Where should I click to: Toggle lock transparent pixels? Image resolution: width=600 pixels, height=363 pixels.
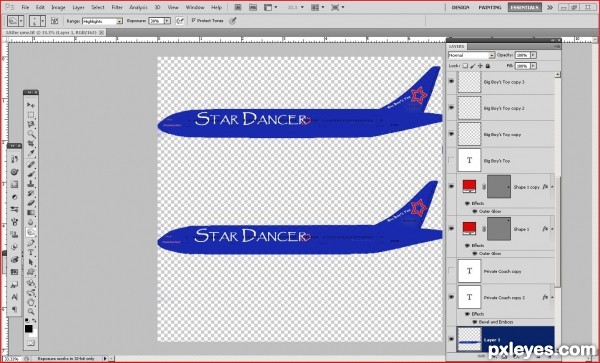[x=465, y=66]
